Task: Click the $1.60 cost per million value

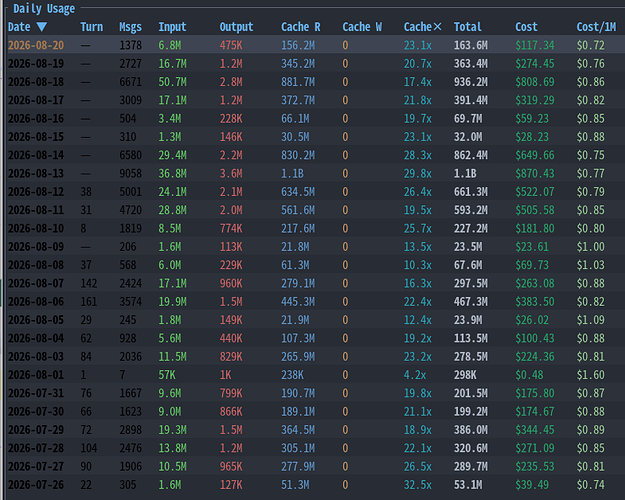Action: 590,375
